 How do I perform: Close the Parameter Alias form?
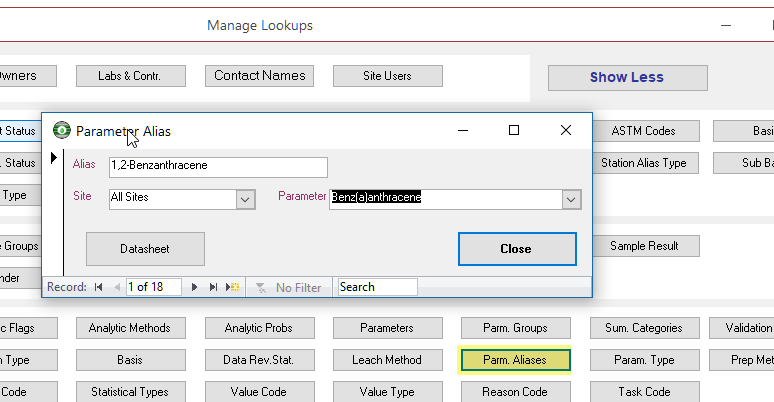pyautogui.click(x=517, y=249)
